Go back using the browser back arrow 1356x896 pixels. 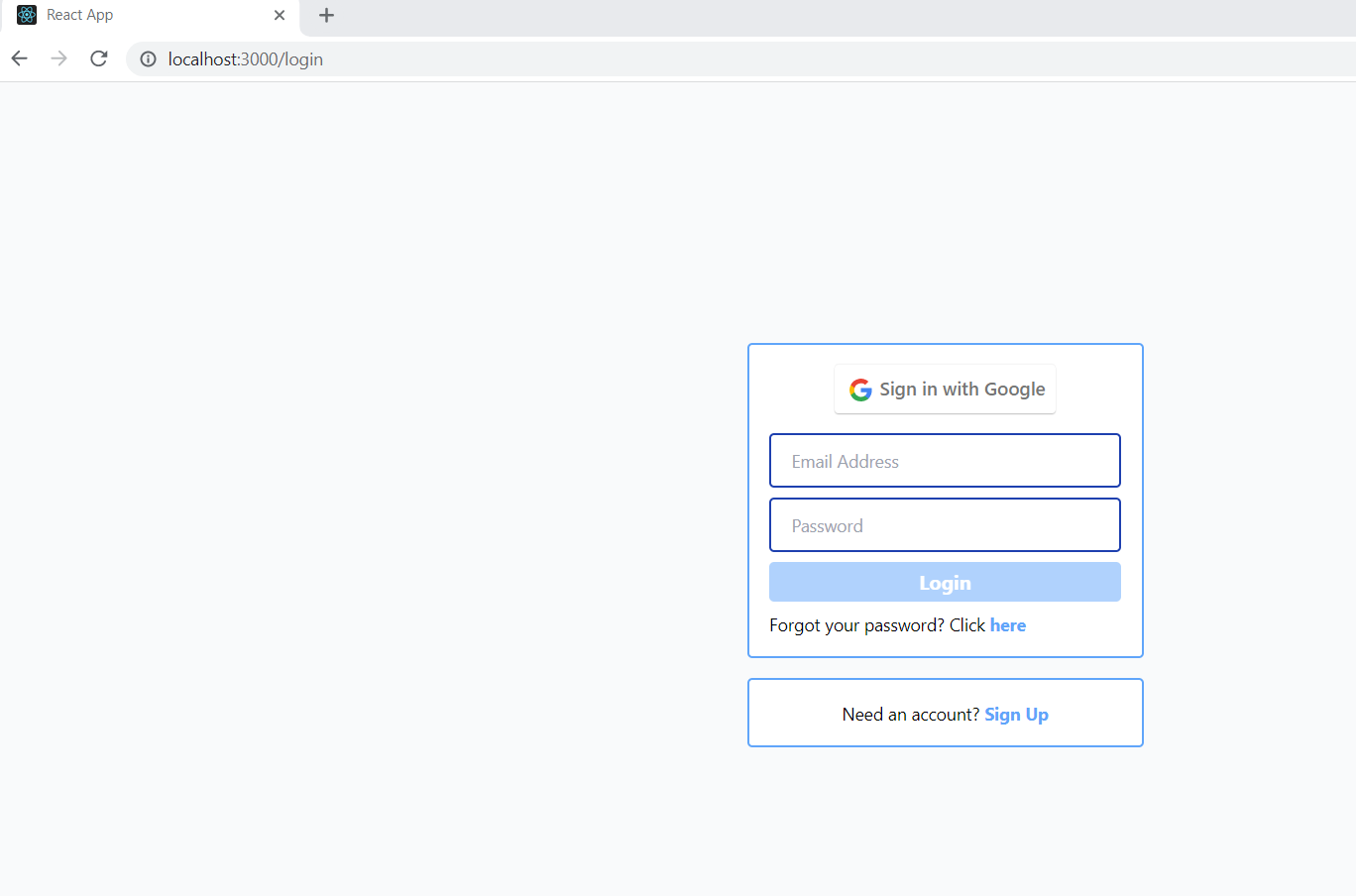pyautogui.click(x=19, y=58)
